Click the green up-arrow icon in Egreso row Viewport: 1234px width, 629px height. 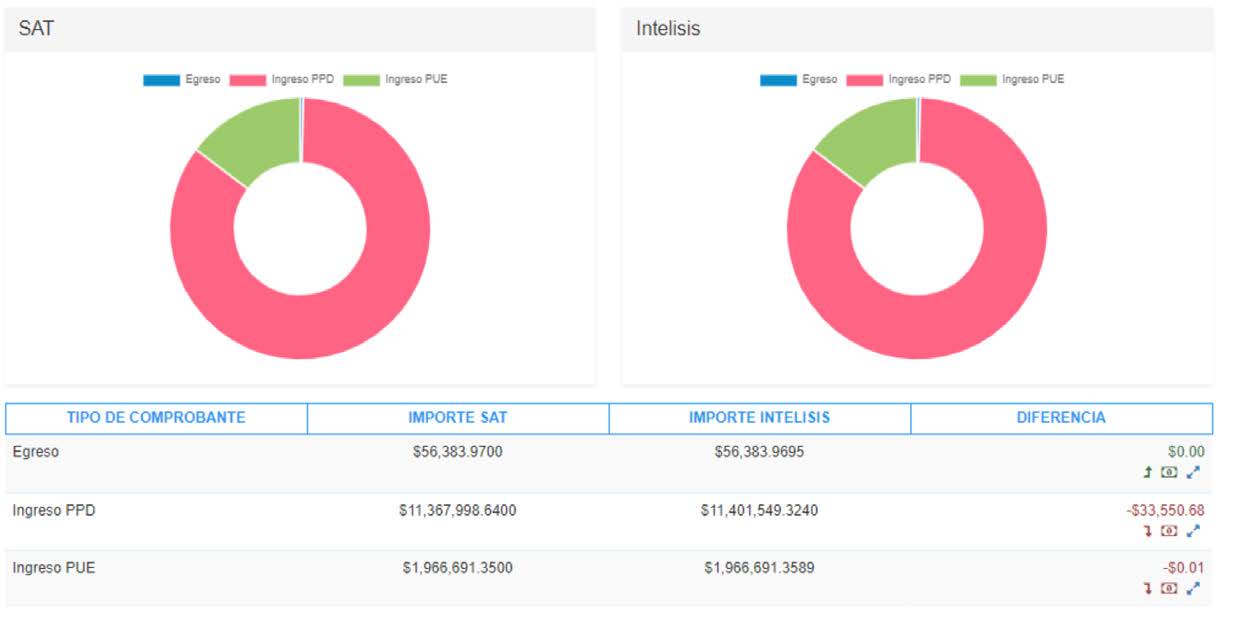click(x=1148, y=472)
